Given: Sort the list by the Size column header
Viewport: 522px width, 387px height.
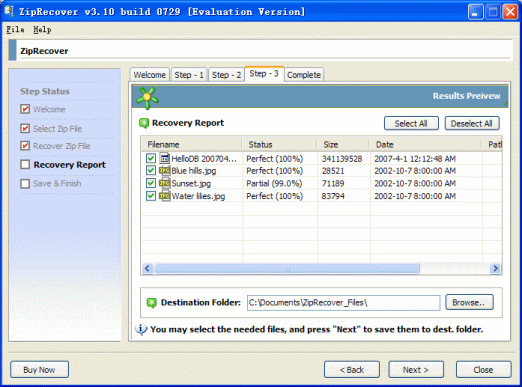Looking at the screenshot, I should (343, 144).
